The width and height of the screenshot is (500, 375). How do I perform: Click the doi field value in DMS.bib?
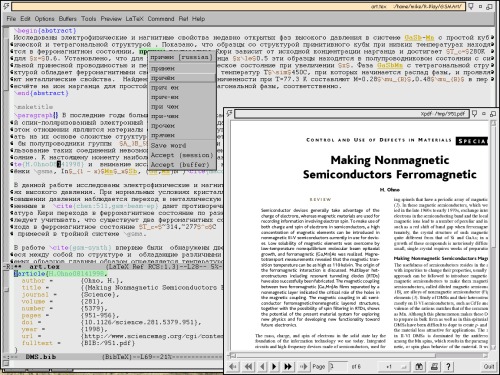point(141,322)
